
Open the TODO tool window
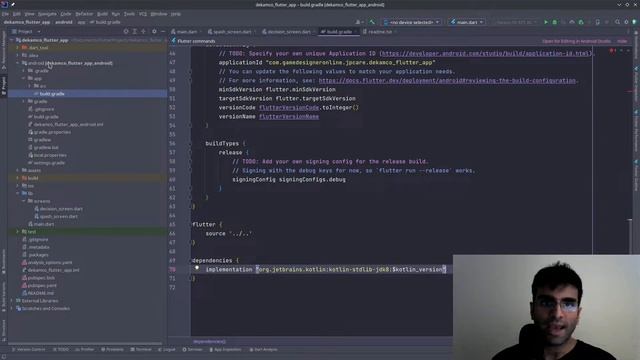click(61, 350)
